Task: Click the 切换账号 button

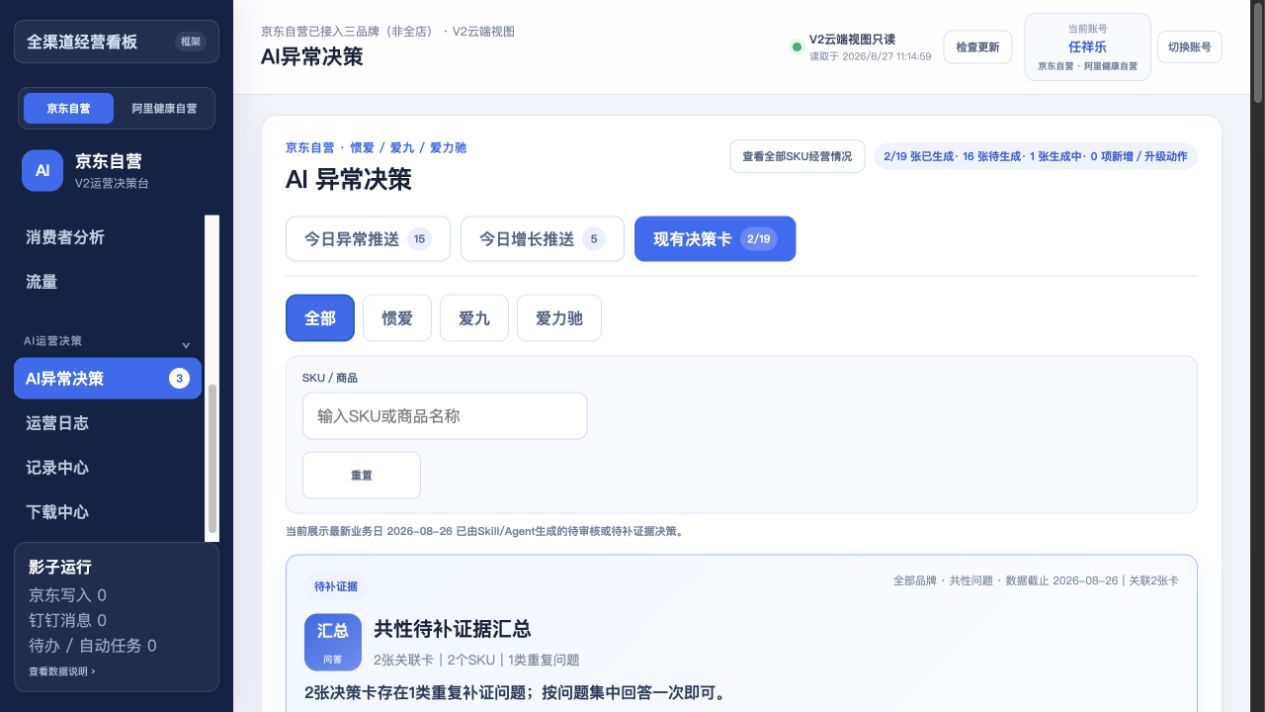Action: coord(1189,47)
